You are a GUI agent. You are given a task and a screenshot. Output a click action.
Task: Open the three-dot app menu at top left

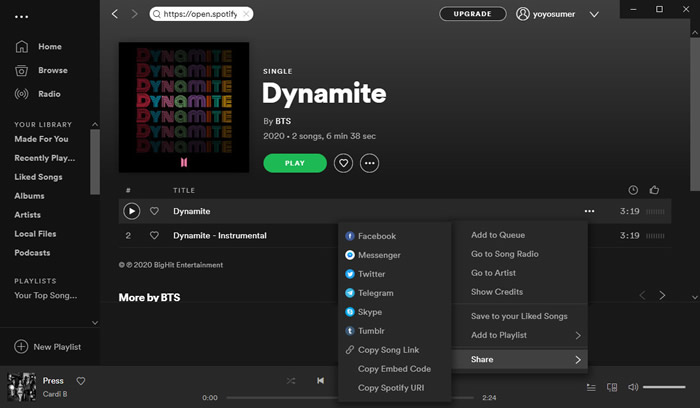pyautogui.click(x=21, y=17)
